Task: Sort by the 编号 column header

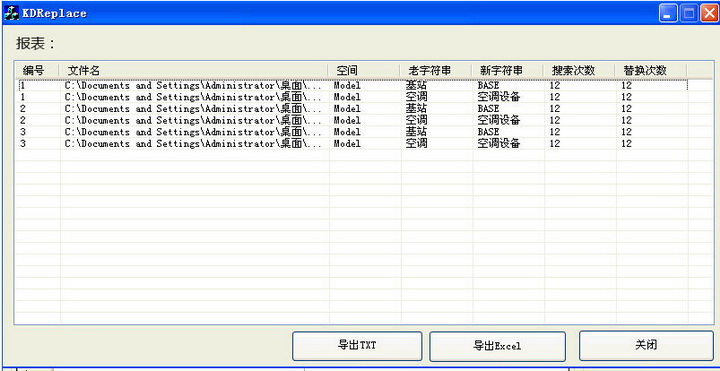Action: [x=37, y=71]
